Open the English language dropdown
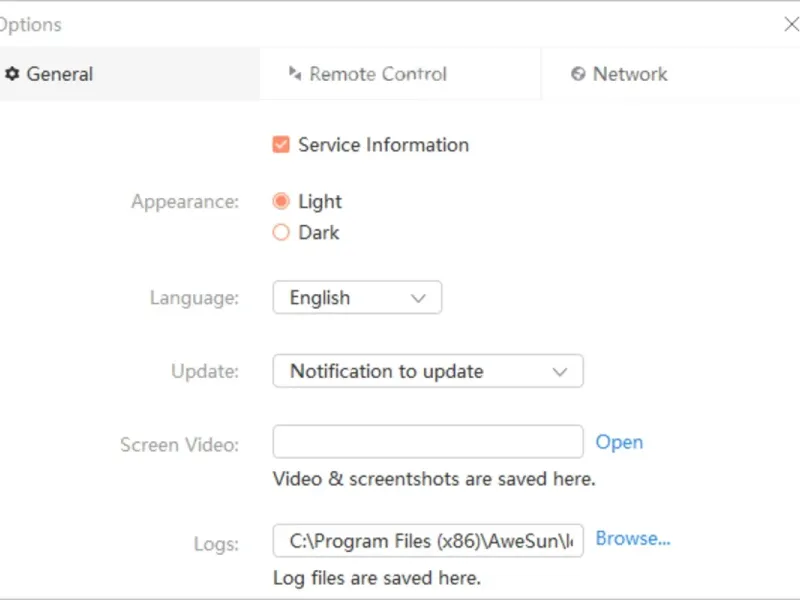Viewport: 800px width, 600px height. (356, 298)
